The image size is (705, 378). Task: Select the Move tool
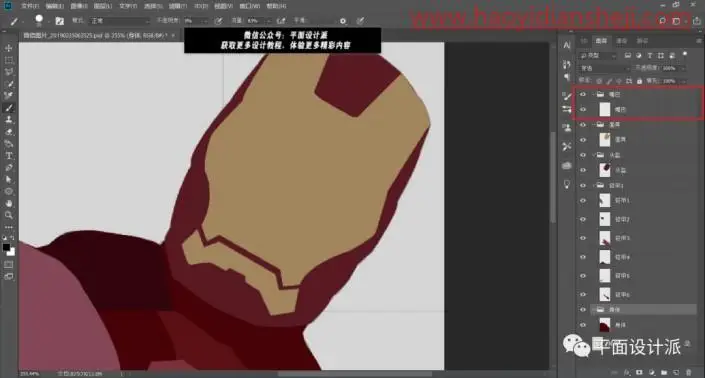(9, 48)
